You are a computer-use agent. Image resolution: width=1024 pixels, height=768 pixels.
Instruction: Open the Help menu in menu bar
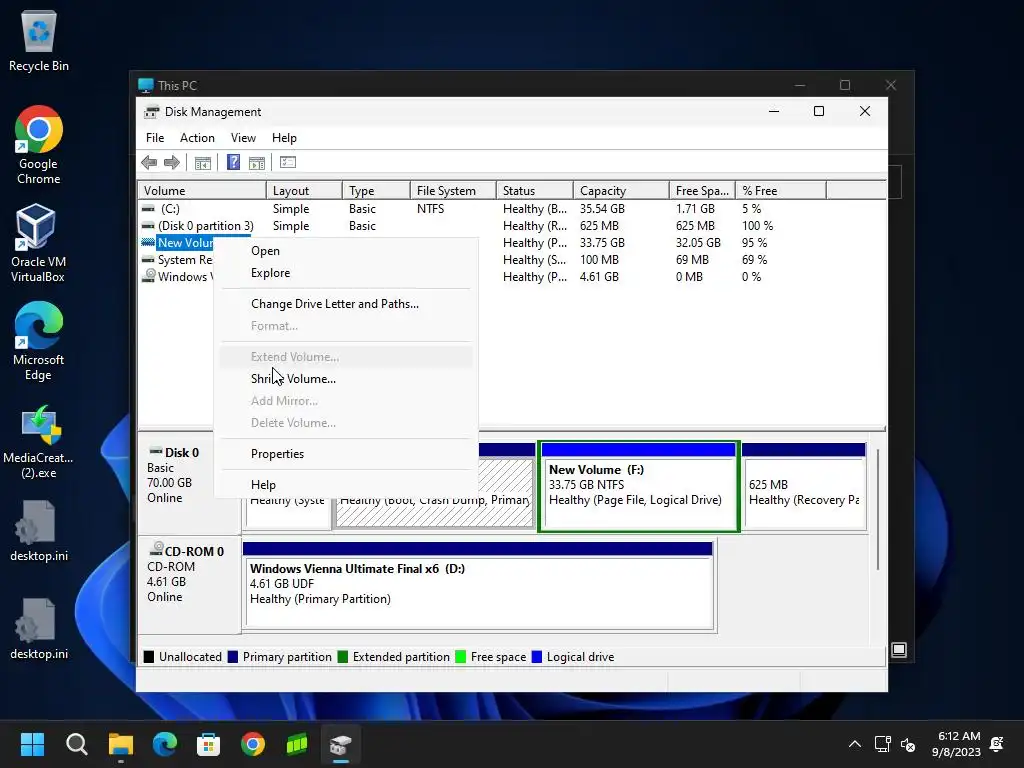click(284, 138)
